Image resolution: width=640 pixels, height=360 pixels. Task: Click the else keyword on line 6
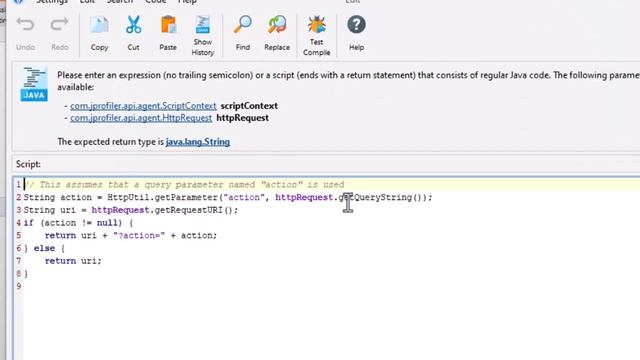[x=44, y=248]
